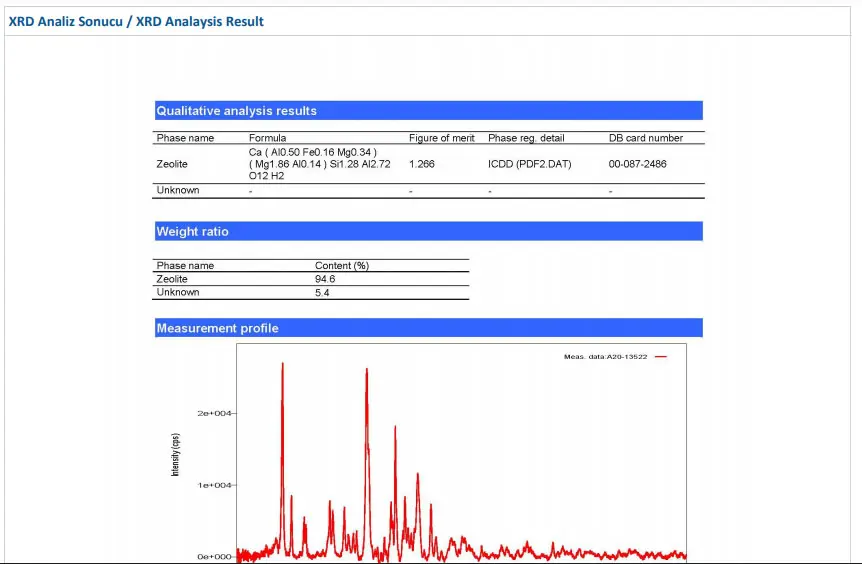Click the 0e+000 y-axis tick label
The width and height of the screenshot is (862, 564).
coord(214,557)
